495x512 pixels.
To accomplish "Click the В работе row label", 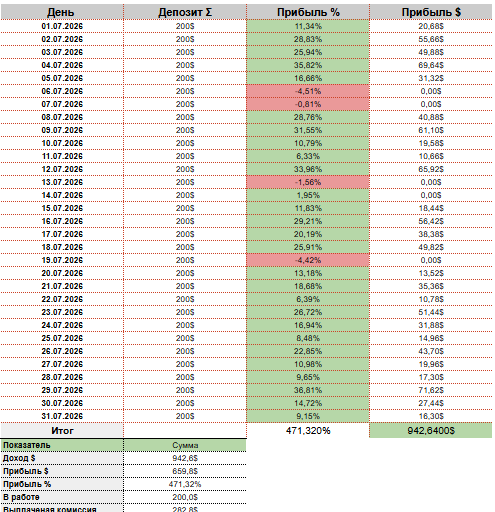I will point(62,497).
